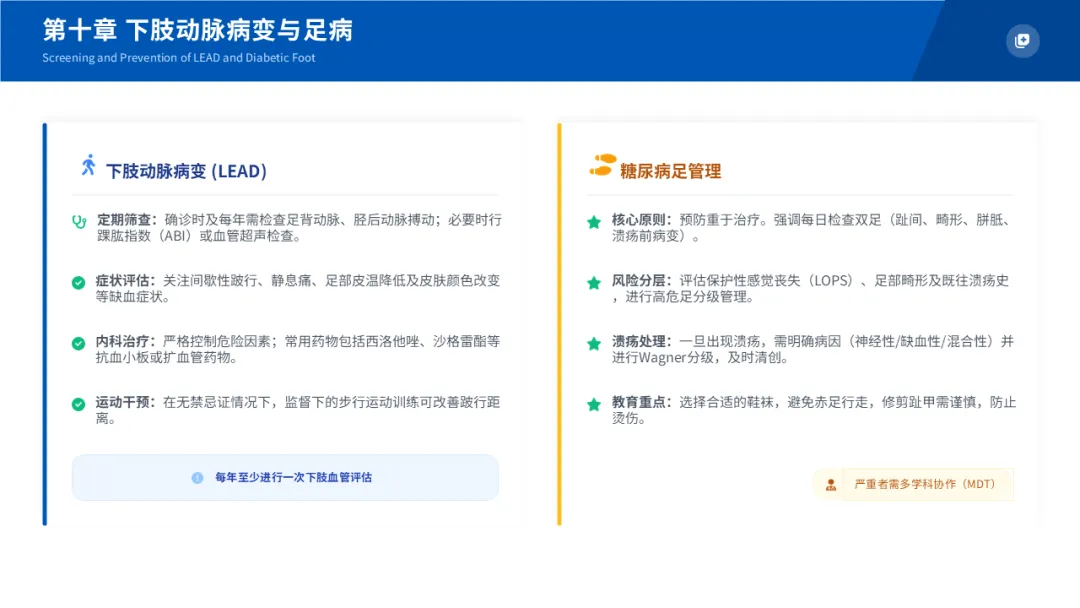Click the walking person icon beside LEAD
Screen dimensions: 1080x608
pyautogui.click(x=88, y=165)
